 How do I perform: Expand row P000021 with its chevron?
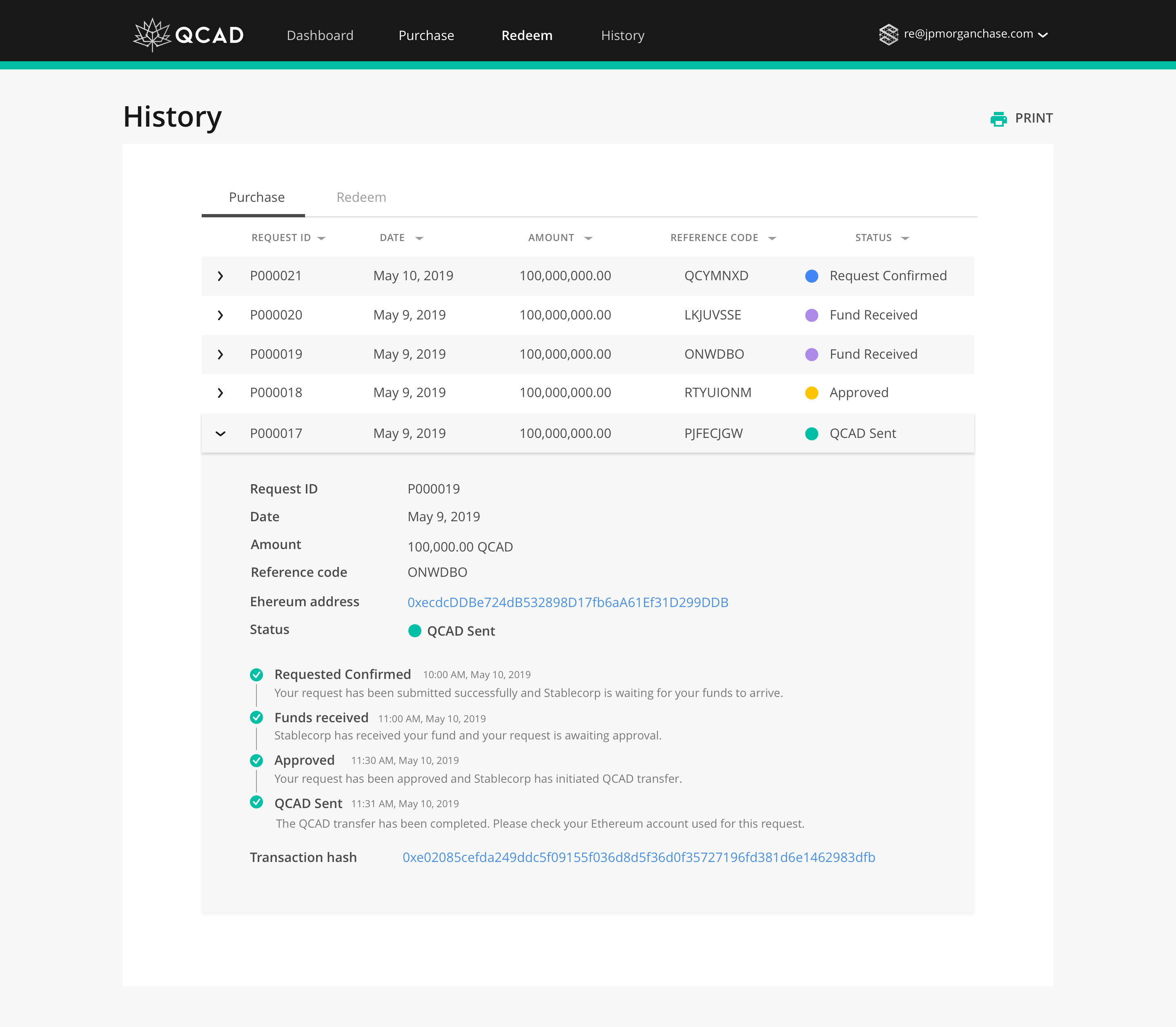click(220, 276)
